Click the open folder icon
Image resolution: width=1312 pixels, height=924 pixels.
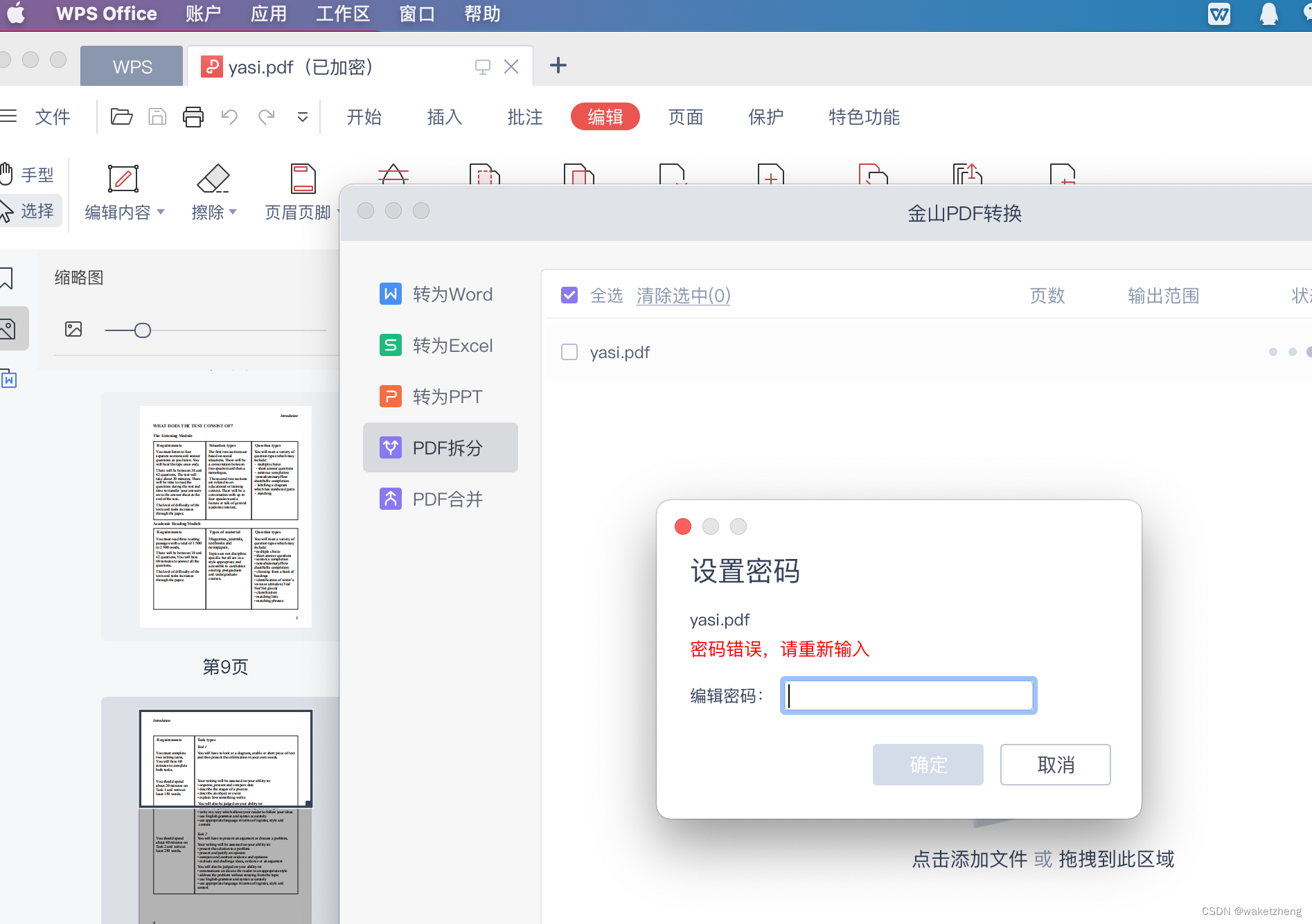point(121,116)
